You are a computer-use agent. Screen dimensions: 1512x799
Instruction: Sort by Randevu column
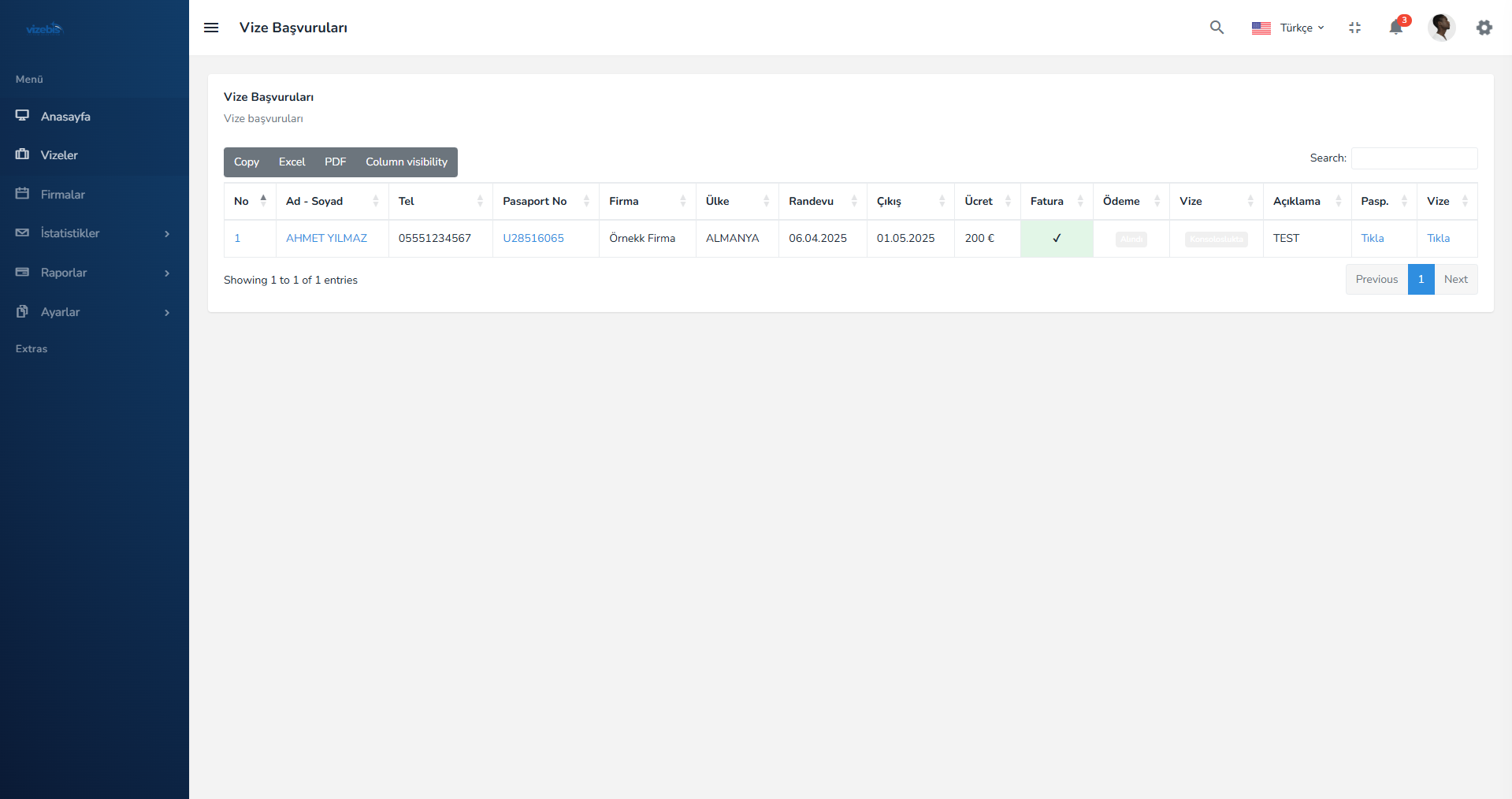point(823,201)
